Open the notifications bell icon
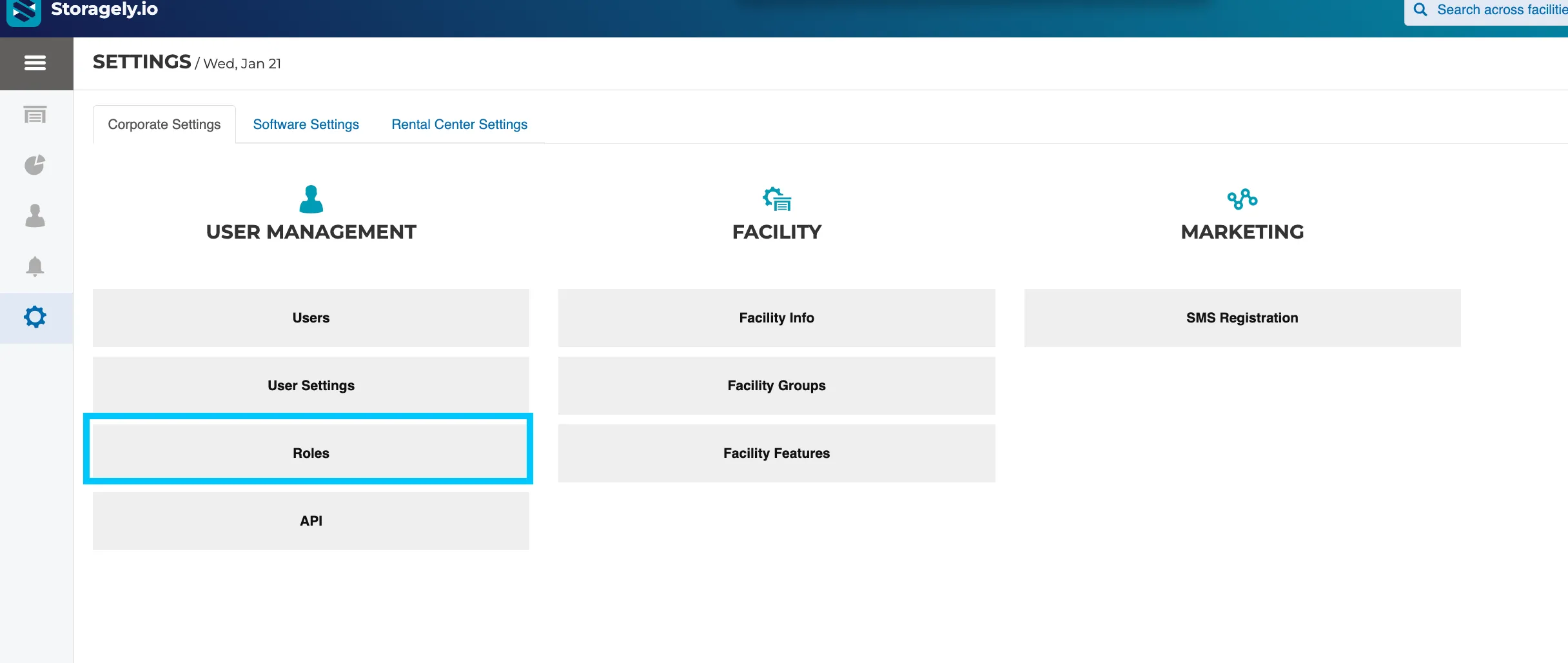1568x663 pixels. pos(35,266)
